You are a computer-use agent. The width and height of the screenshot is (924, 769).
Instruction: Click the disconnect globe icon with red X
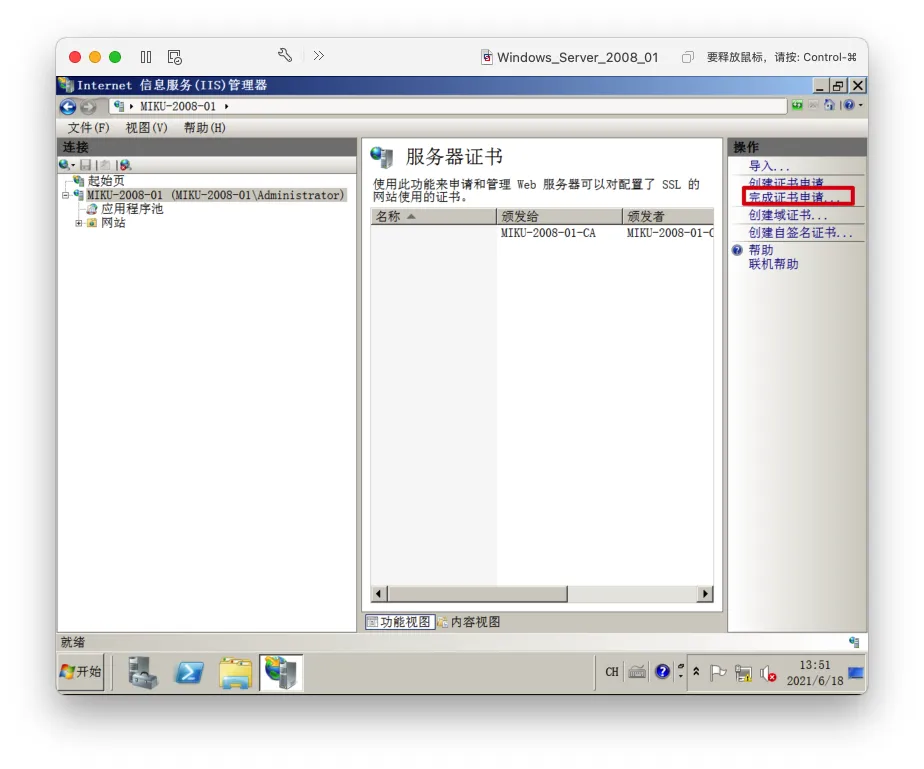point(125,165)
